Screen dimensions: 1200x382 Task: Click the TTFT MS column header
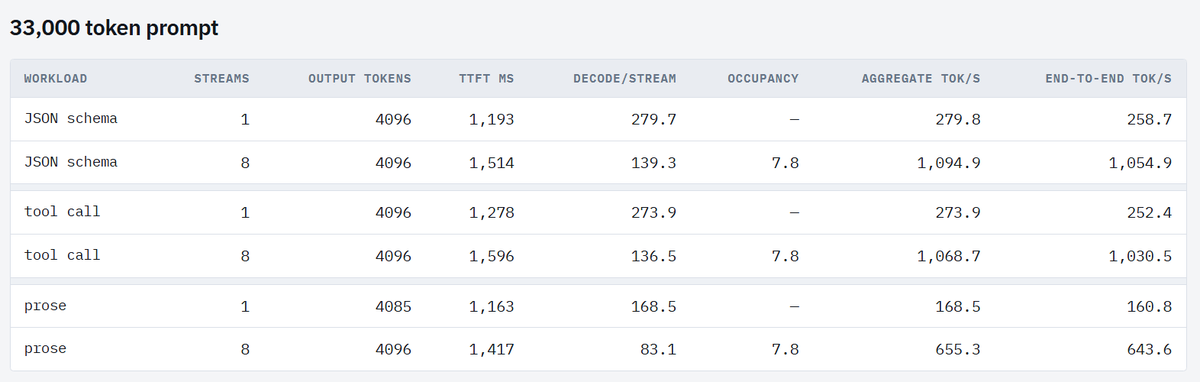tap(486, 78)
